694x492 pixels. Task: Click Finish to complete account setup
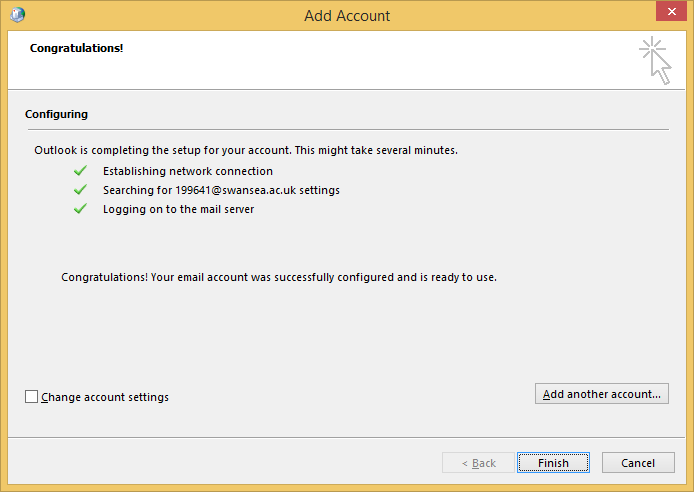[553, 463]
